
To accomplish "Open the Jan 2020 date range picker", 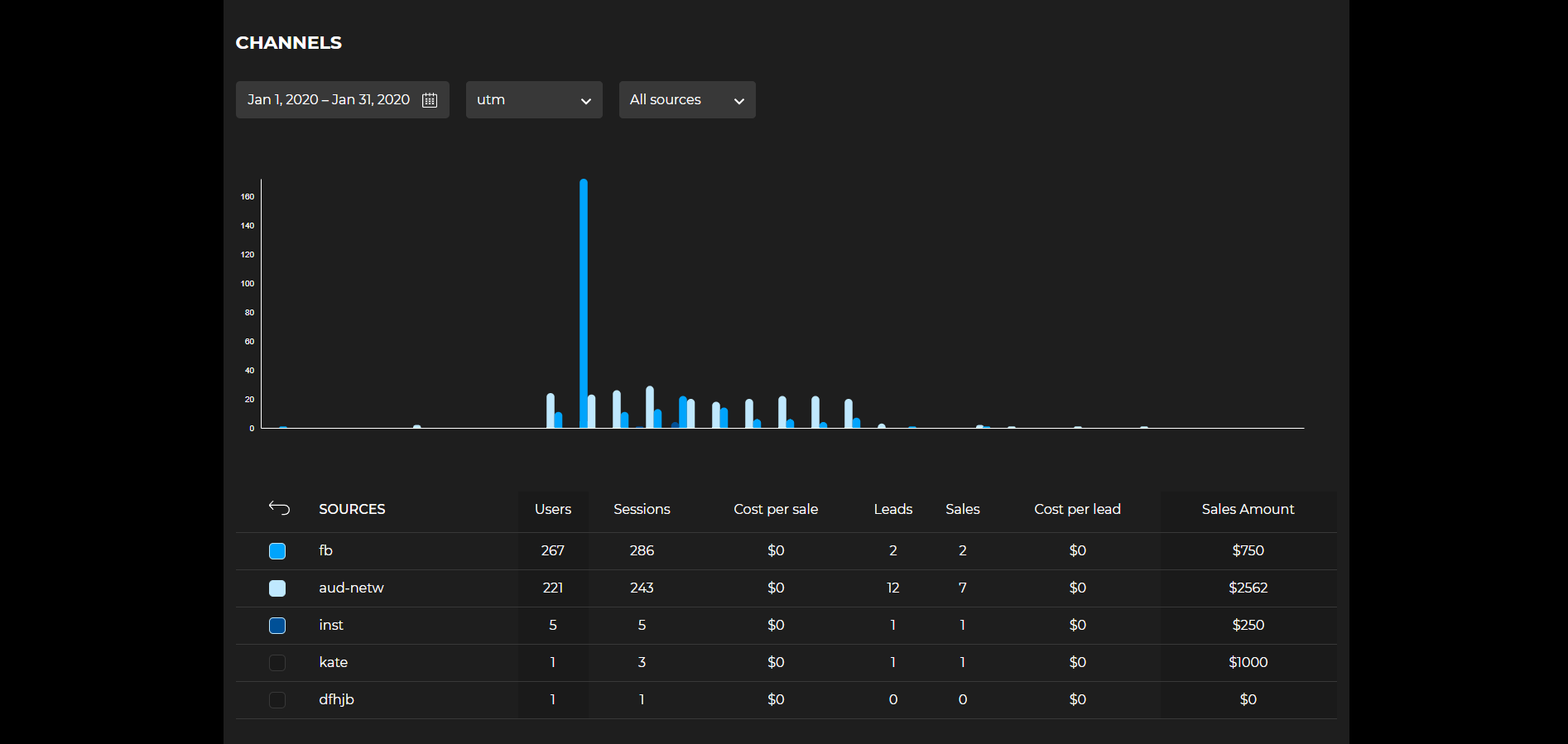I will click(x=329, y=100).
